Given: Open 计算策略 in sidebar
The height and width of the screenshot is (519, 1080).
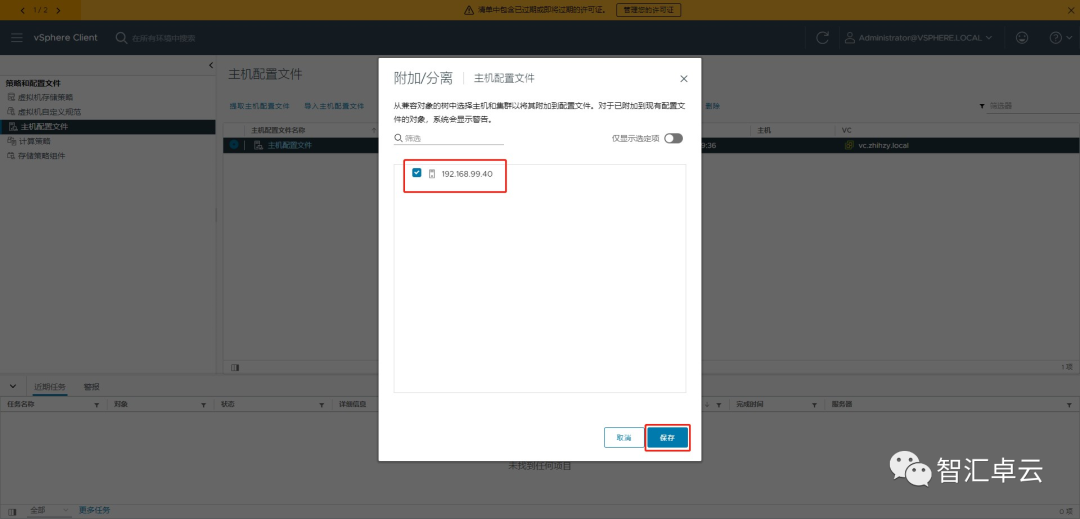Looking at the screenshot, I should [x=35, y=141].
